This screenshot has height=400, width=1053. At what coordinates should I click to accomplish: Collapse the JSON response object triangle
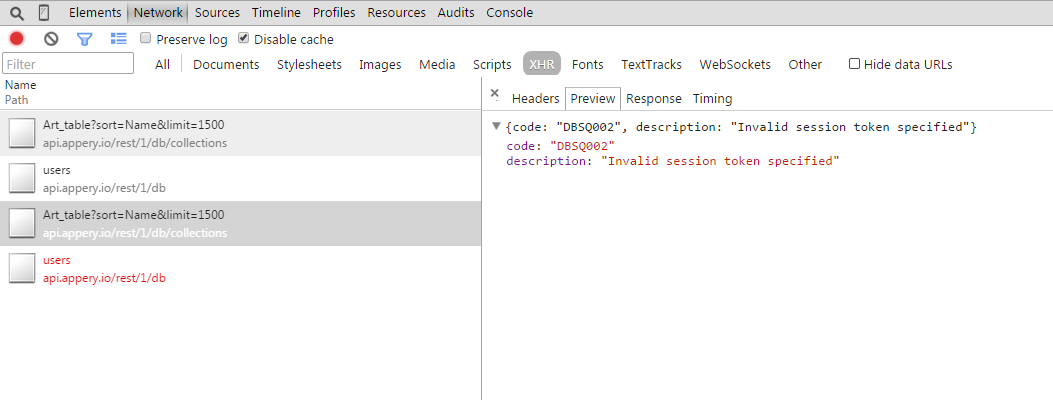[x=497, y=127]
